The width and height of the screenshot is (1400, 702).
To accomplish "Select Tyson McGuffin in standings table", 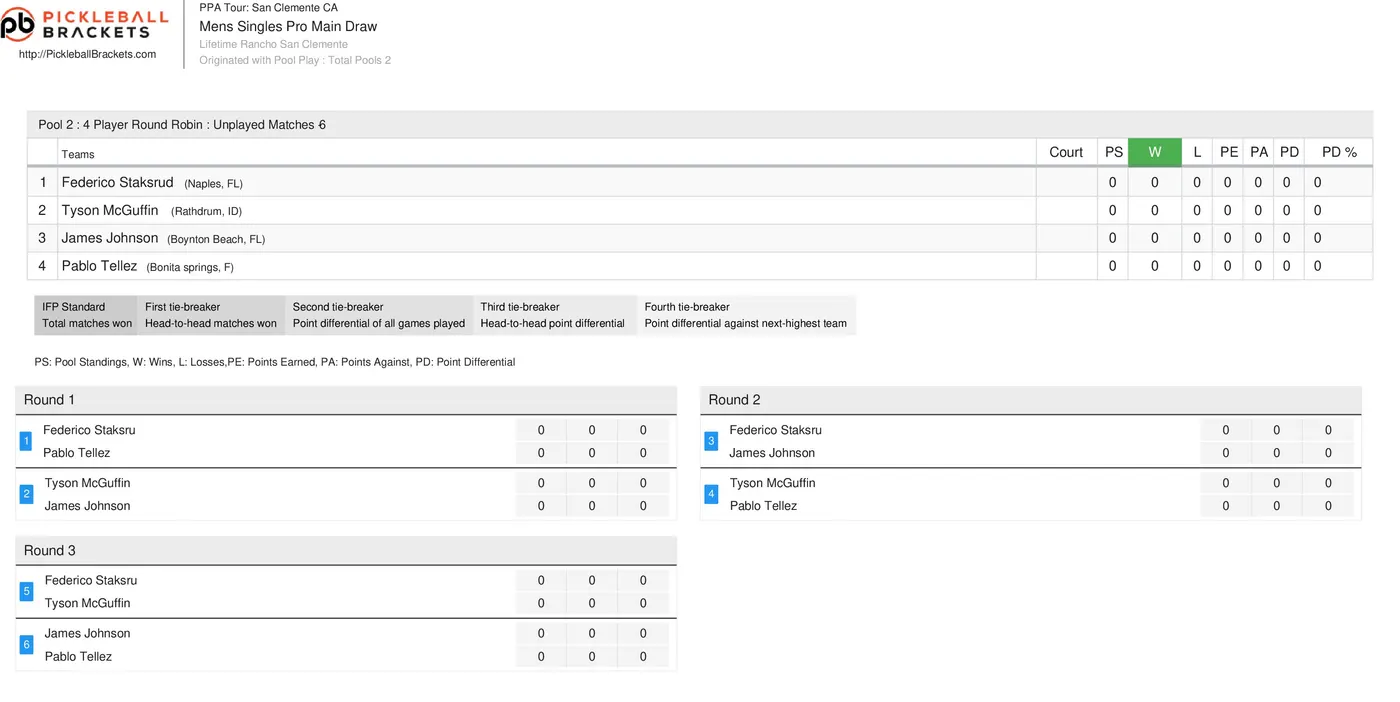I will [x=110, y=211].
